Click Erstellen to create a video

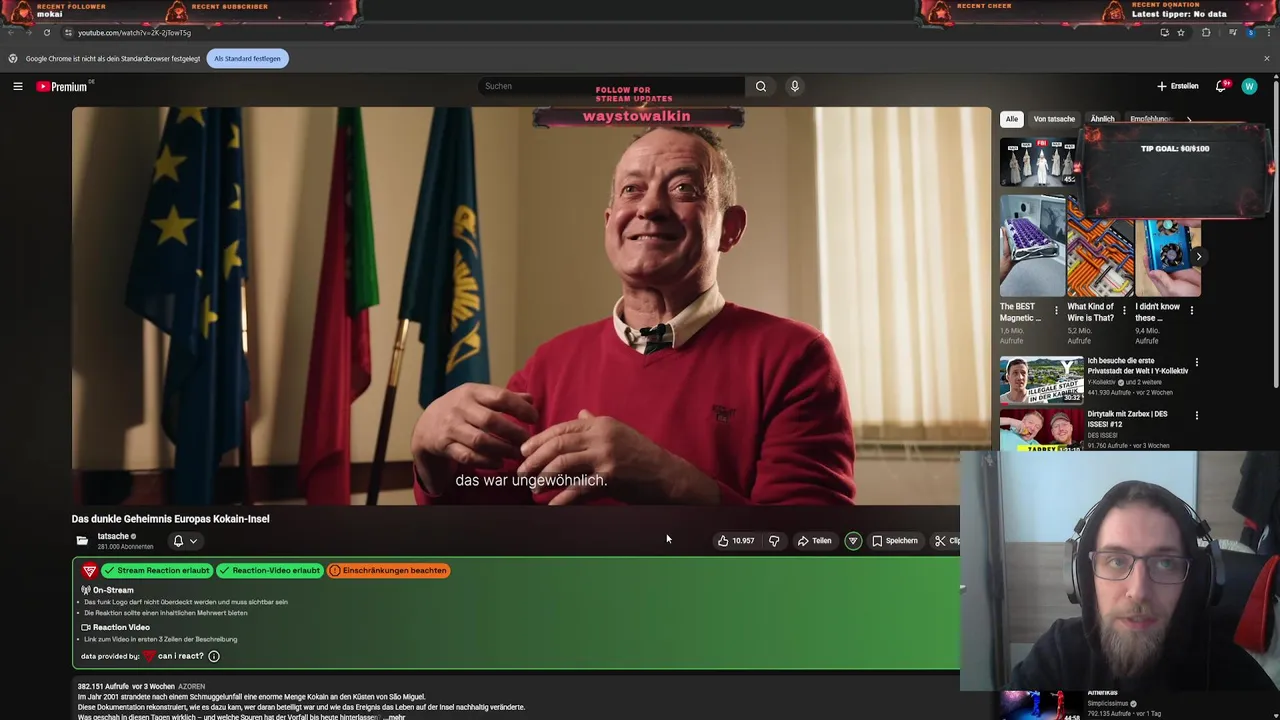coord(1178,86)
